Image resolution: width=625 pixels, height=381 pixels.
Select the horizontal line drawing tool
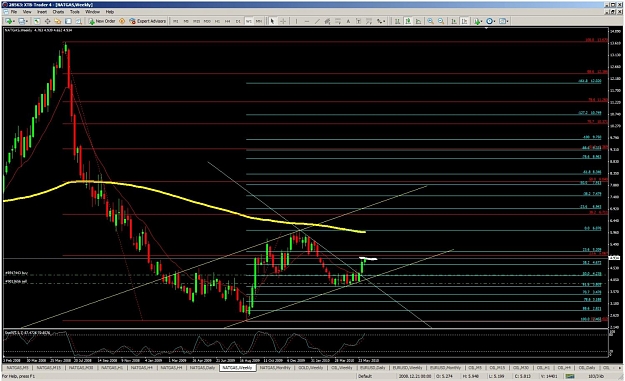307,21
